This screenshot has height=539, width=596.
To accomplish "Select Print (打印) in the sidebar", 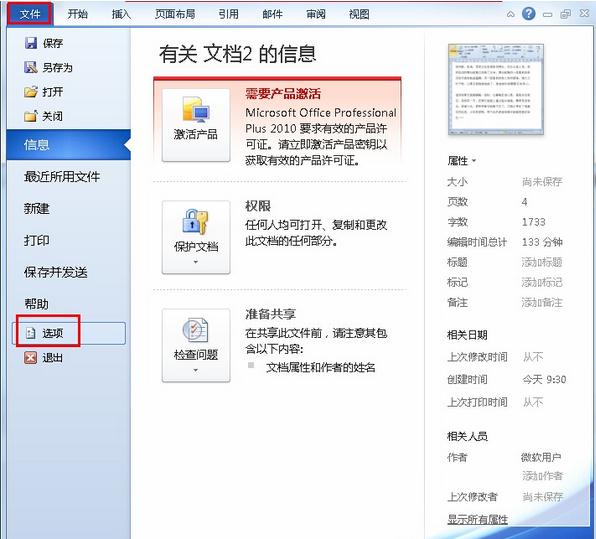I will 36,241.
